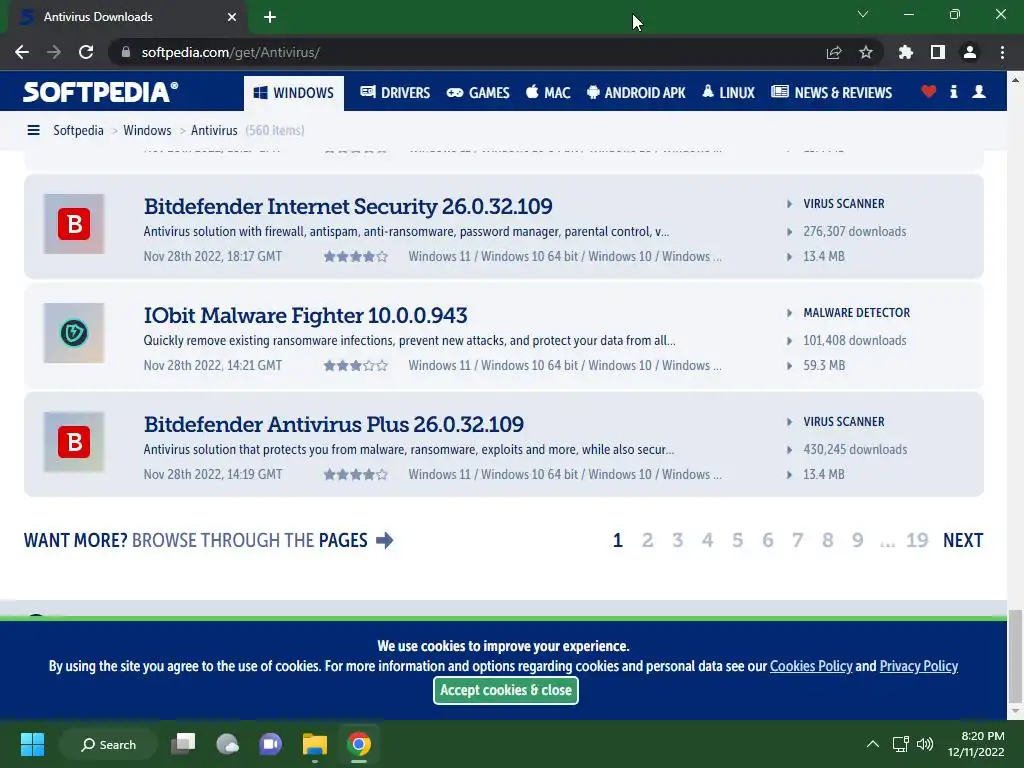The width and height of the screenshot is (1024, 768).
Task: Reload the Softpedia page
Action: point(86,52)
